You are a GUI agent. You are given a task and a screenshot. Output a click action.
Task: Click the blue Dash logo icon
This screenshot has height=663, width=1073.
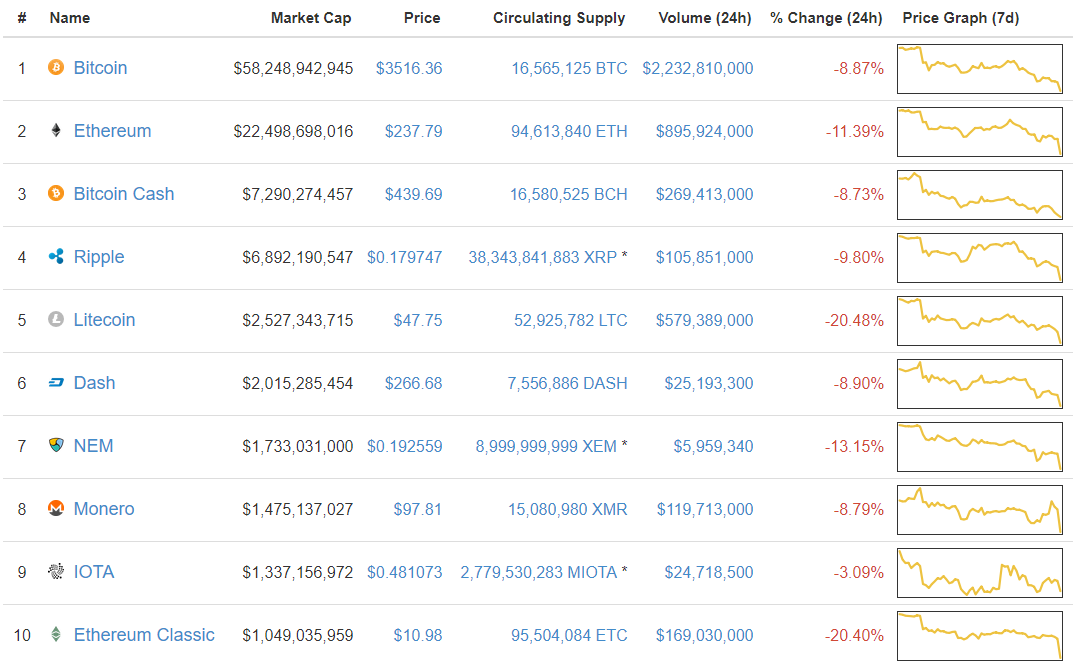click(56, 383)
